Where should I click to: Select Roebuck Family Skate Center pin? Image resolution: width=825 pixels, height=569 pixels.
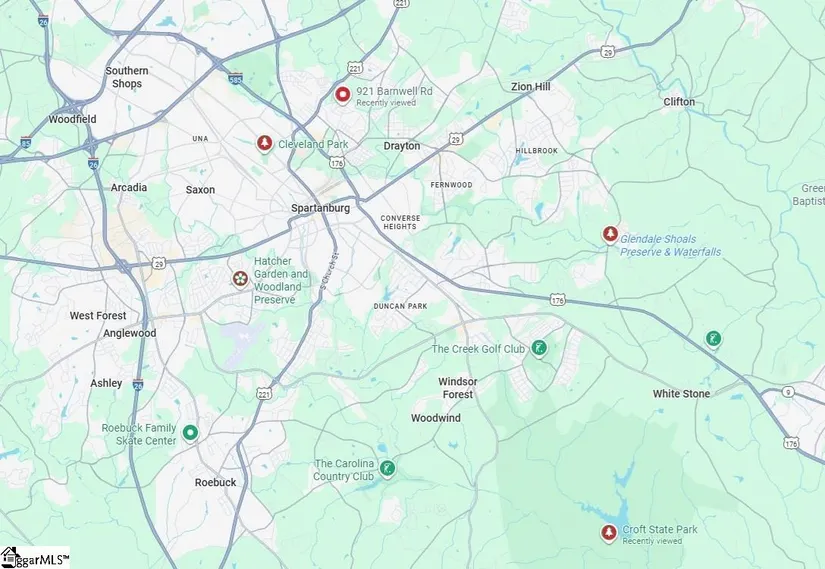coord(190,433)
